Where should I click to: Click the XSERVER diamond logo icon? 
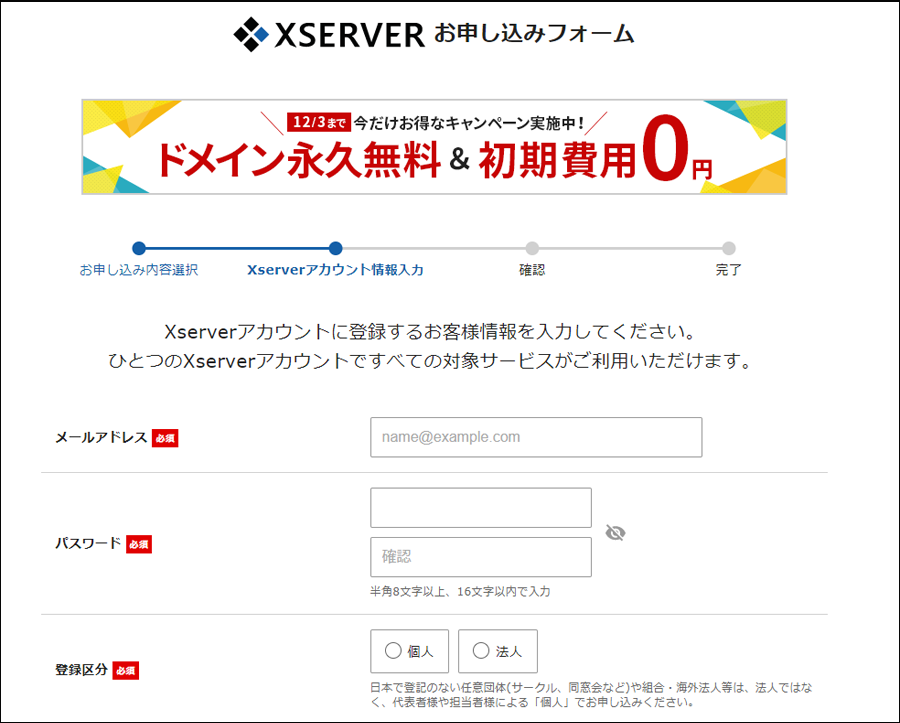click(x=251, y=34)
